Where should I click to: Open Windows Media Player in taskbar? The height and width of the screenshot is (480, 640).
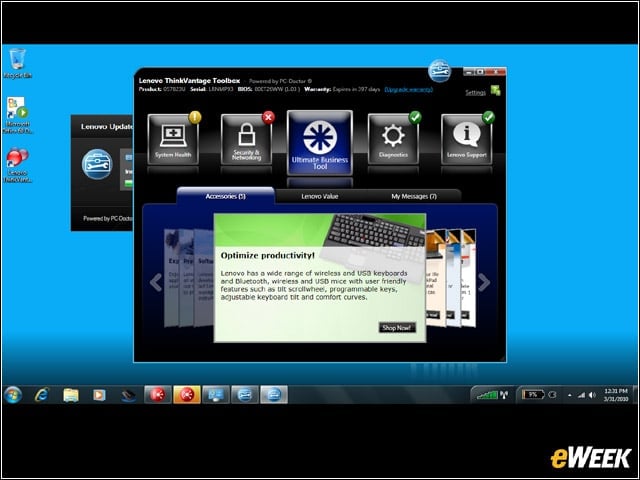[x=99, y=395]
